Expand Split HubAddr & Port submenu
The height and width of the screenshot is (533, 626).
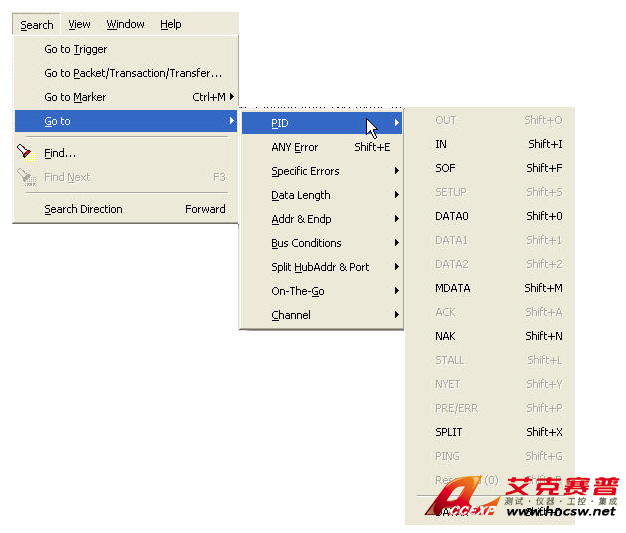point(320,267)
